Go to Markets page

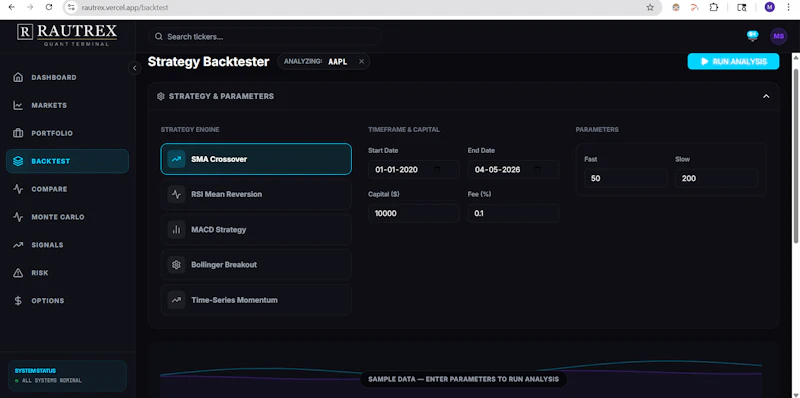point(67,106)
